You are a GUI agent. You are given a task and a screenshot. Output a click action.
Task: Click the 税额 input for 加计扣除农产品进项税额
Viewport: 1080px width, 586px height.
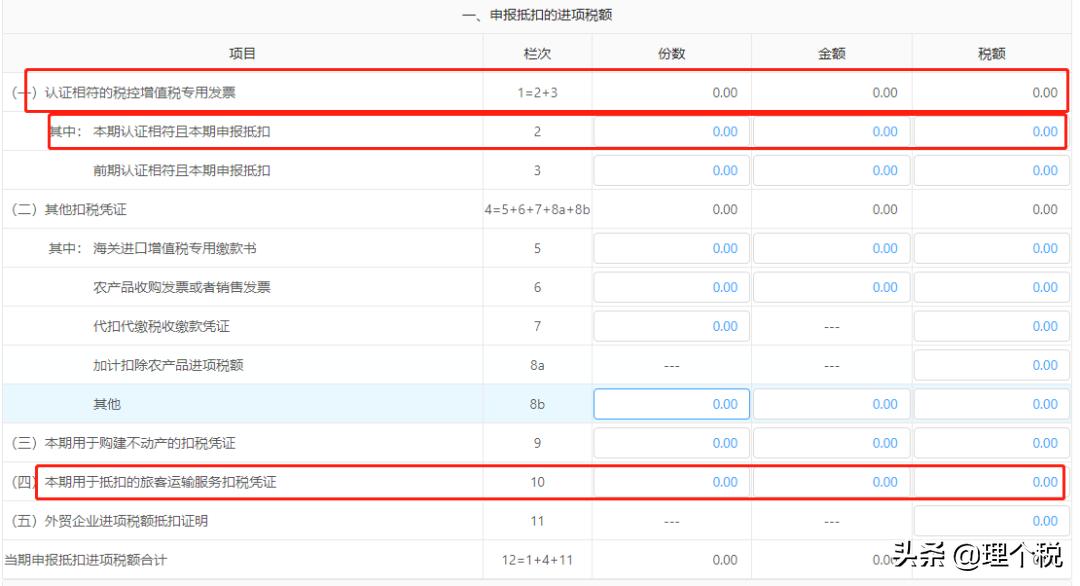[991, 365]
